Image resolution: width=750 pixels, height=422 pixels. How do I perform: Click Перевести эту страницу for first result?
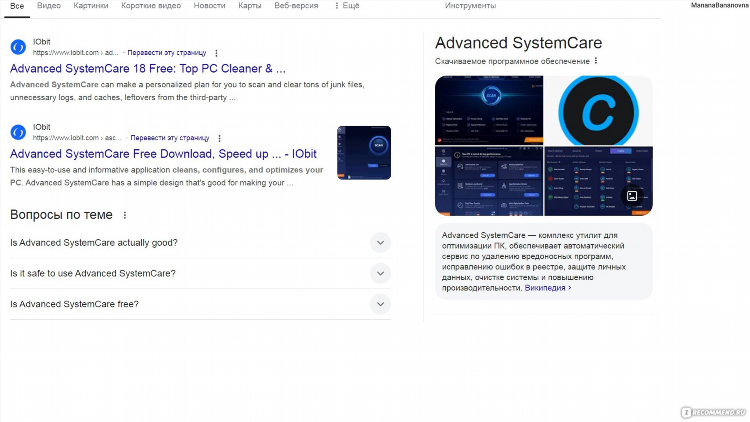(167, 53)
